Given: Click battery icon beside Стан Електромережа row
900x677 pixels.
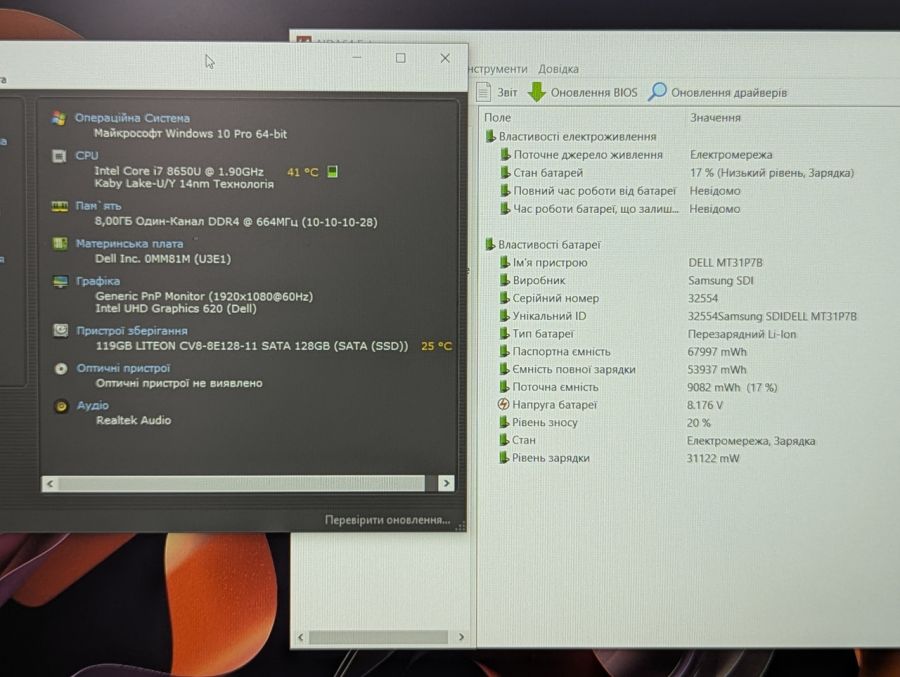Looking at the screenshot, I should click(503, 440).
